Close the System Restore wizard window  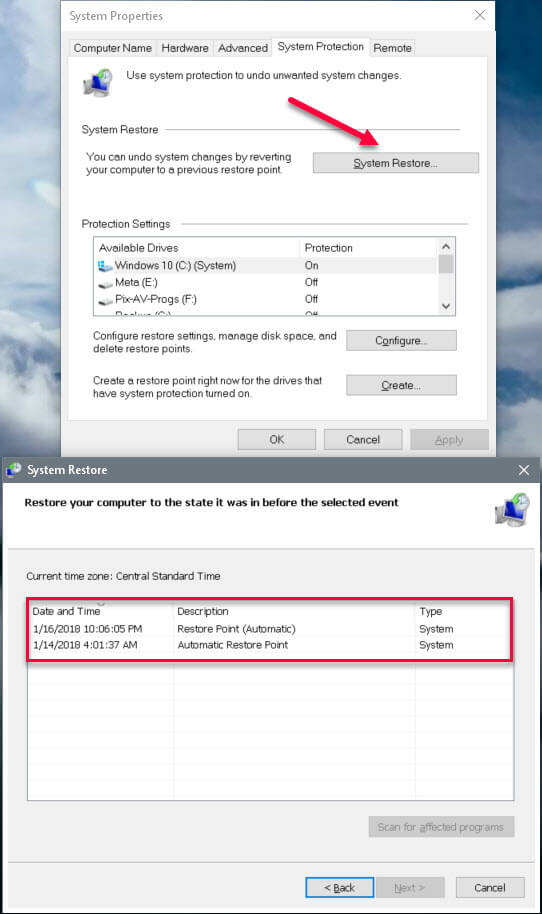pos(524,470)
